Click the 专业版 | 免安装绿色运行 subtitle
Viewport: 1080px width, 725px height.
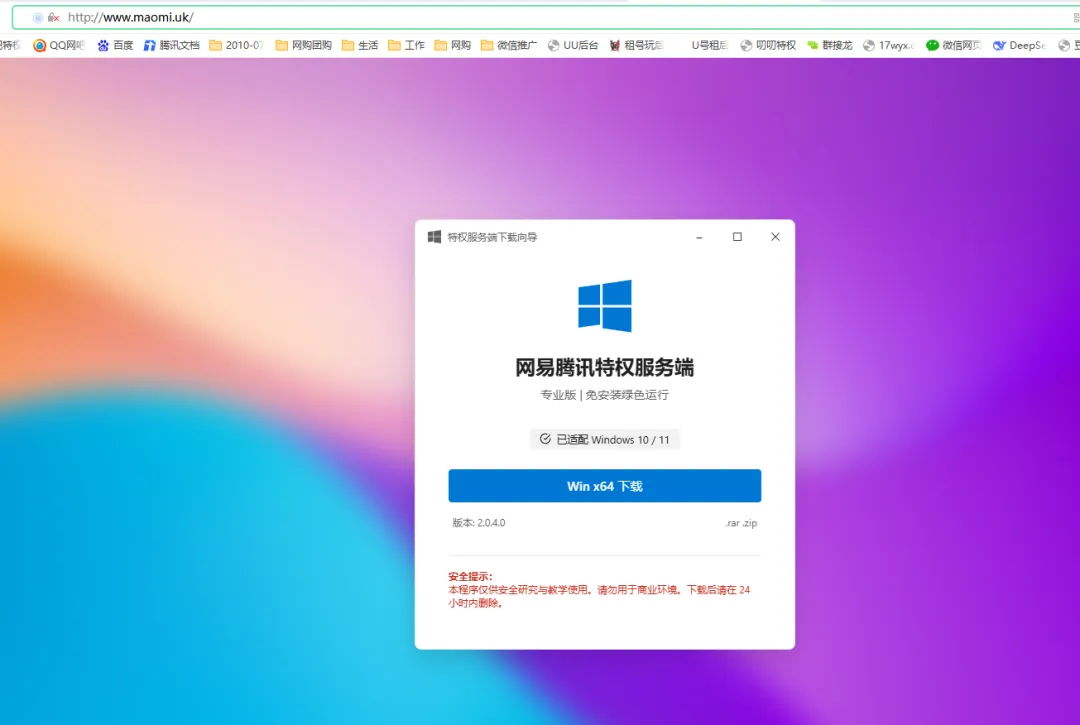(604, 395)
